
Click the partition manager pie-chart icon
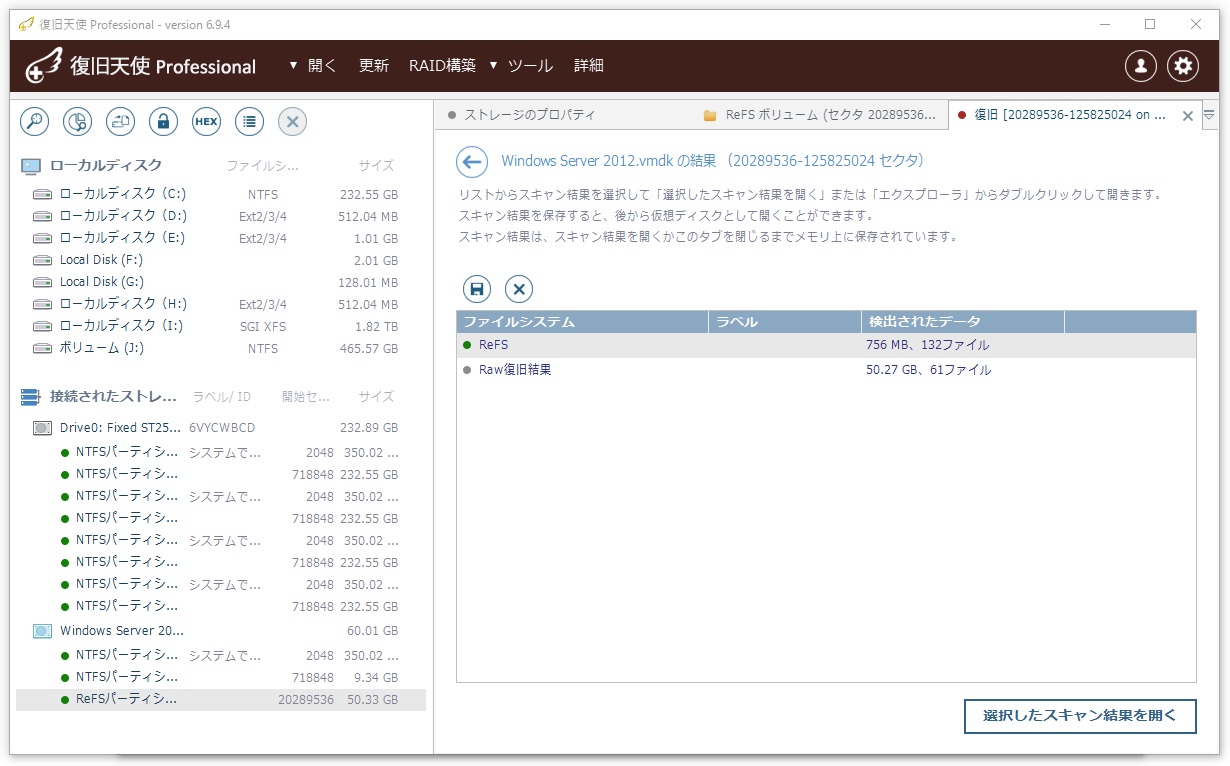pyautogui.click(x=78, y=122)
